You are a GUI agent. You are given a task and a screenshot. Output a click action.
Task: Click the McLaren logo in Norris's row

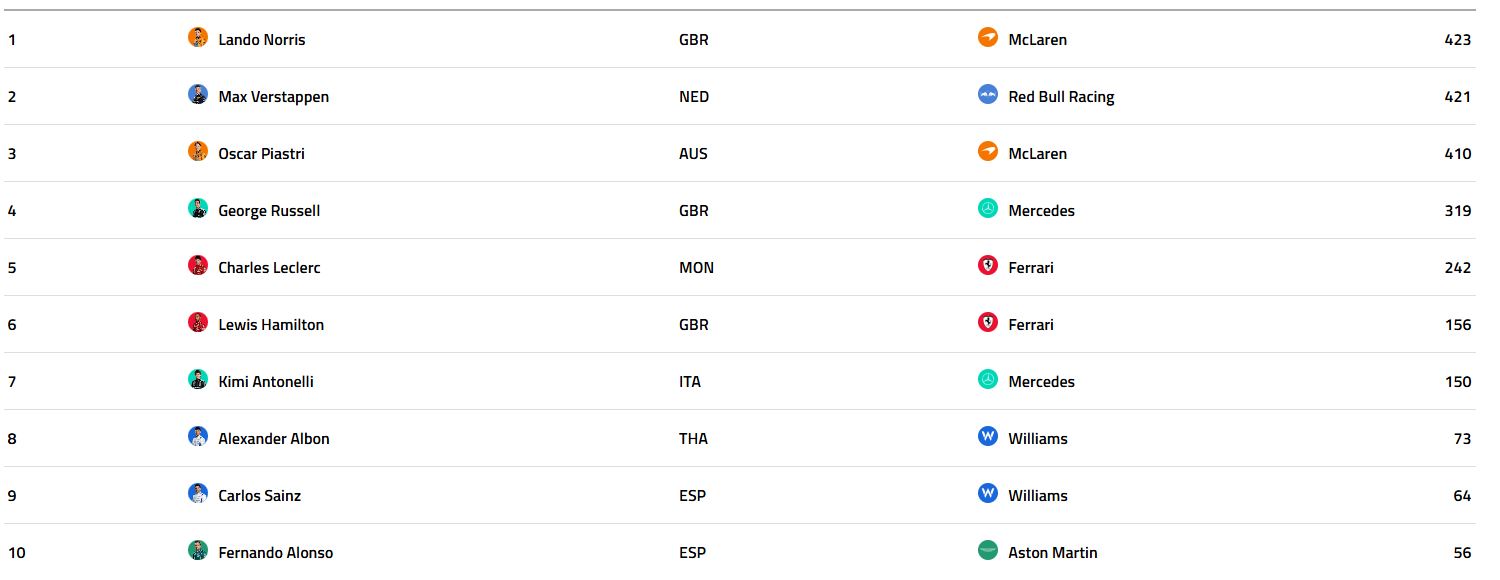click(988, 38)
